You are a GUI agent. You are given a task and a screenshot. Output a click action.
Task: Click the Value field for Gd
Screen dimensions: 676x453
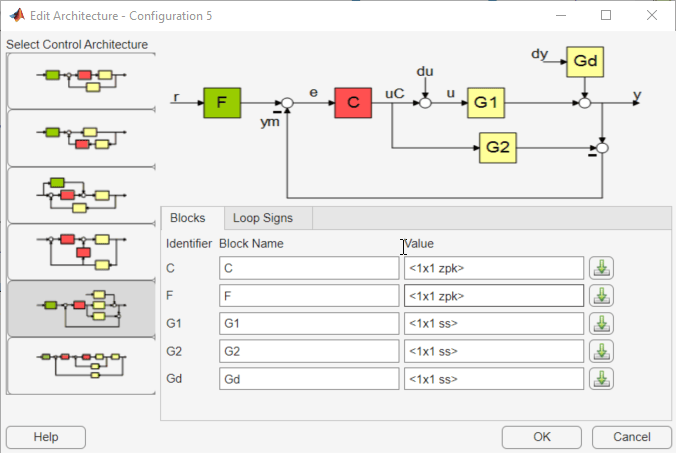[x=494, y=379]
